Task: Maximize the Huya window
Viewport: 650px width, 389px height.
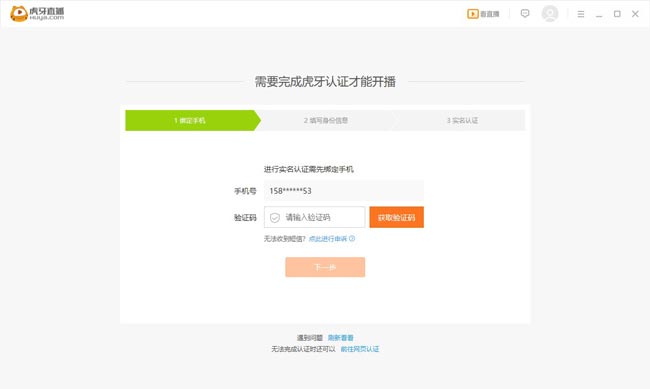Action: pos(617,14)
